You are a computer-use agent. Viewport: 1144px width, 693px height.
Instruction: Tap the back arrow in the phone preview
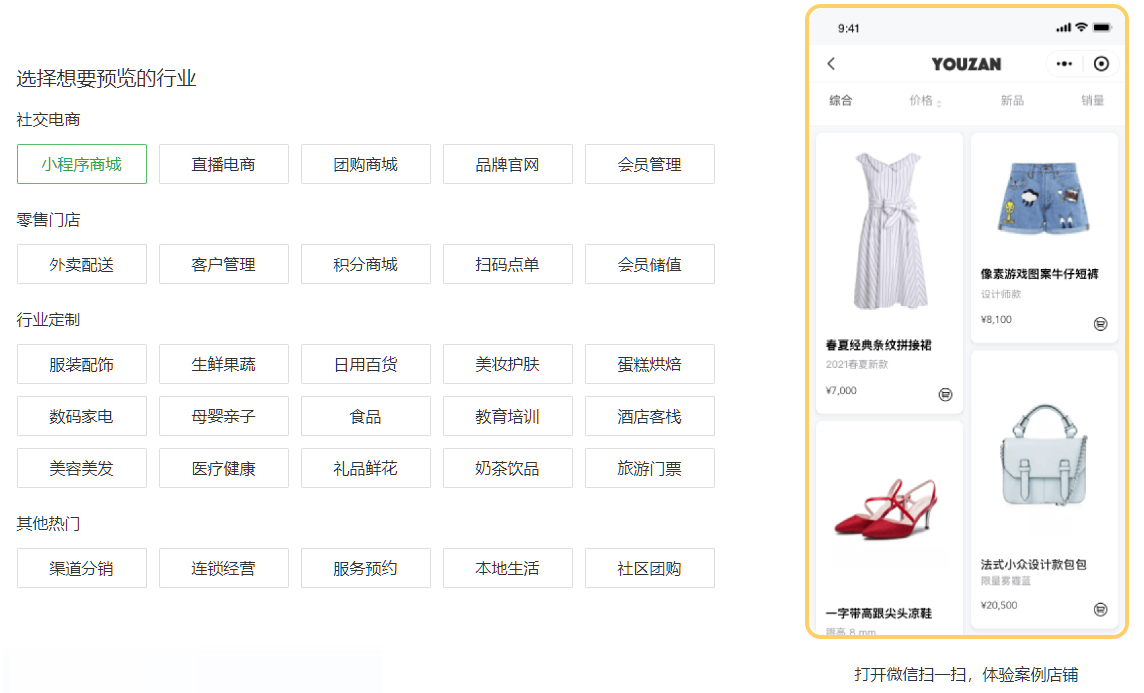pyautogui.click(x=831, y=64)
